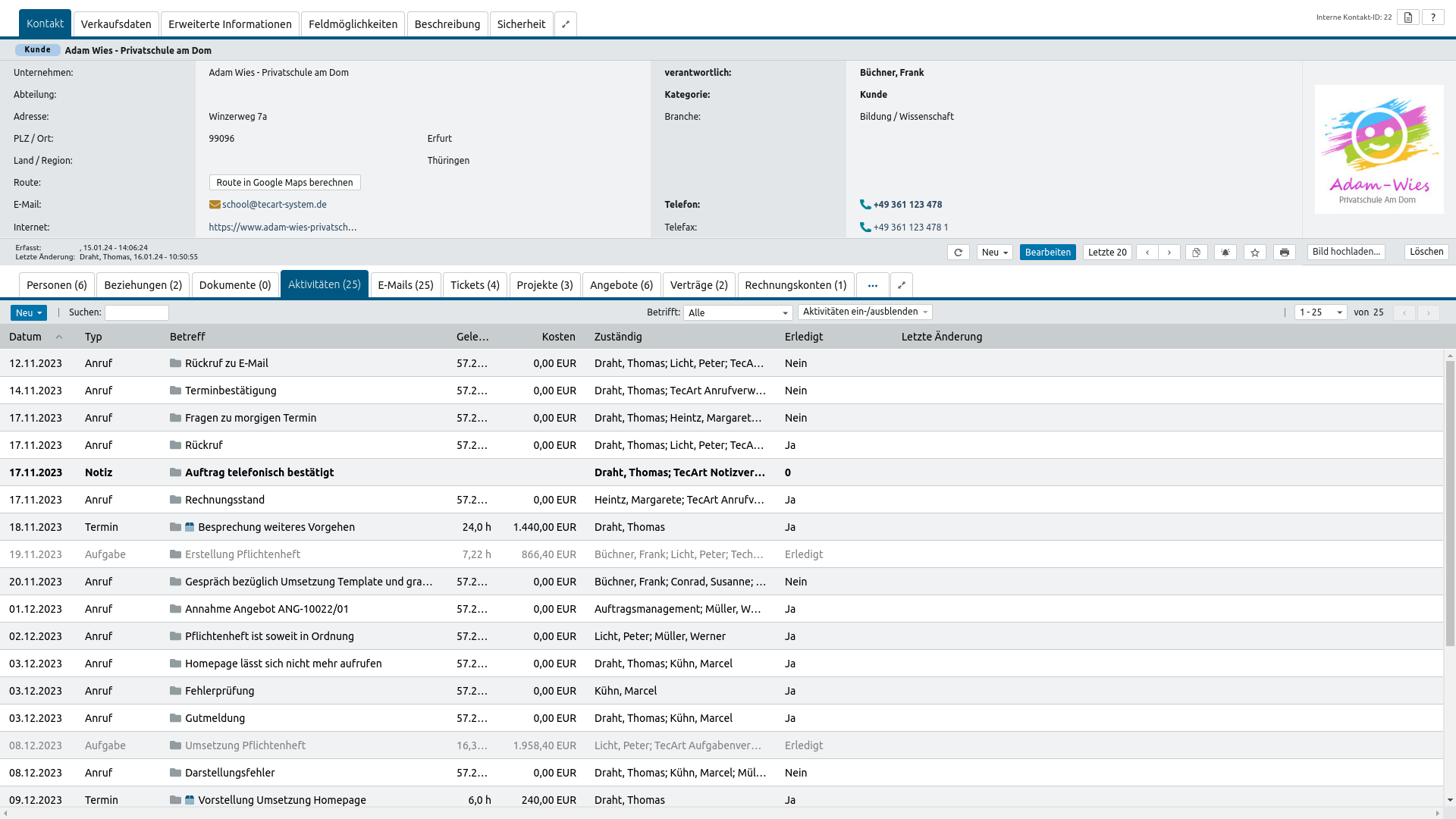Image resolution: width=1456 pixels, height=819 pixels.
Task: Switch to the Verkaufsdaten tab
Action: [x=116, y=24]
